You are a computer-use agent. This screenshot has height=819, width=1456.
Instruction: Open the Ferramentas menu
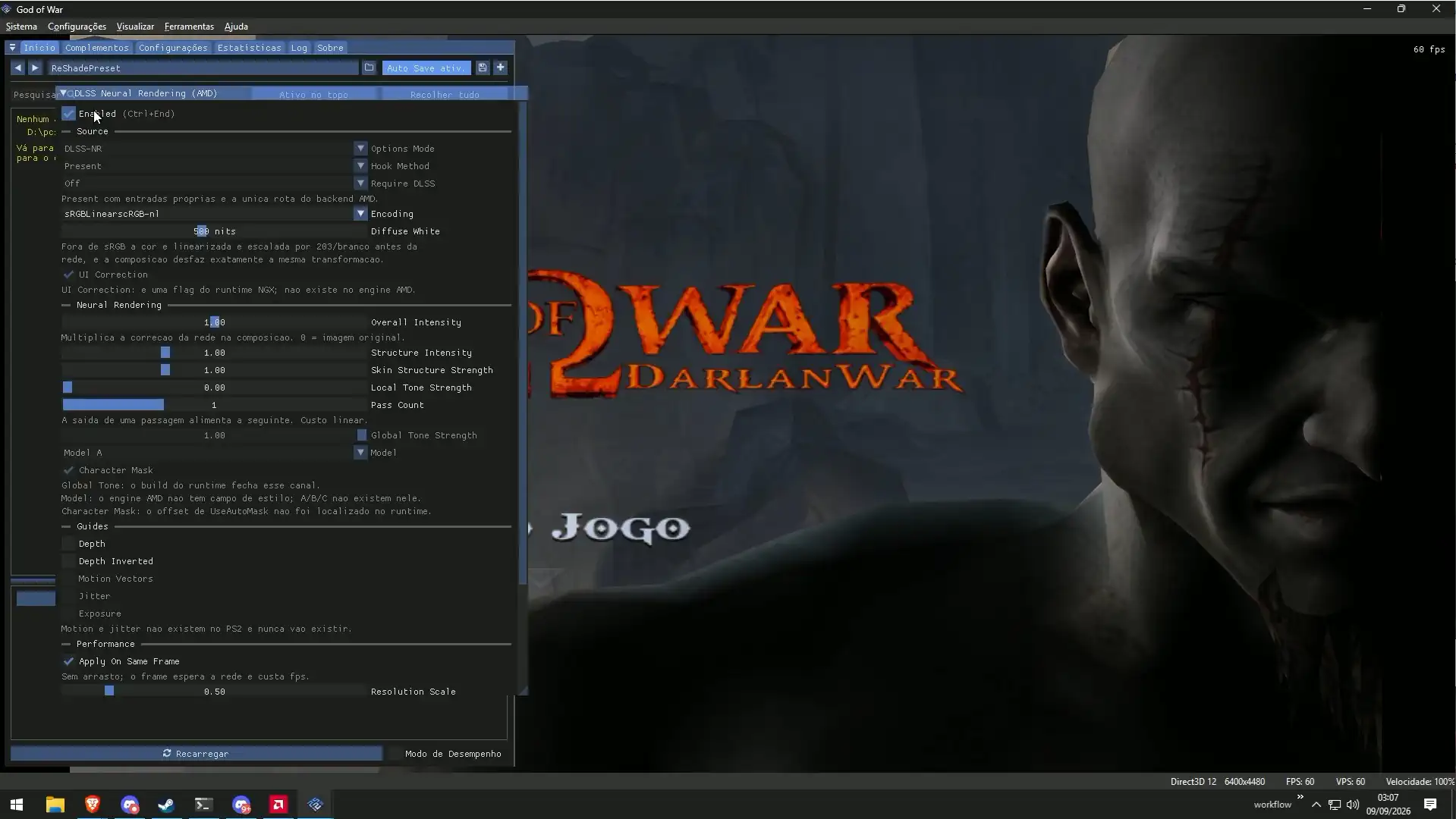[189, 27]
